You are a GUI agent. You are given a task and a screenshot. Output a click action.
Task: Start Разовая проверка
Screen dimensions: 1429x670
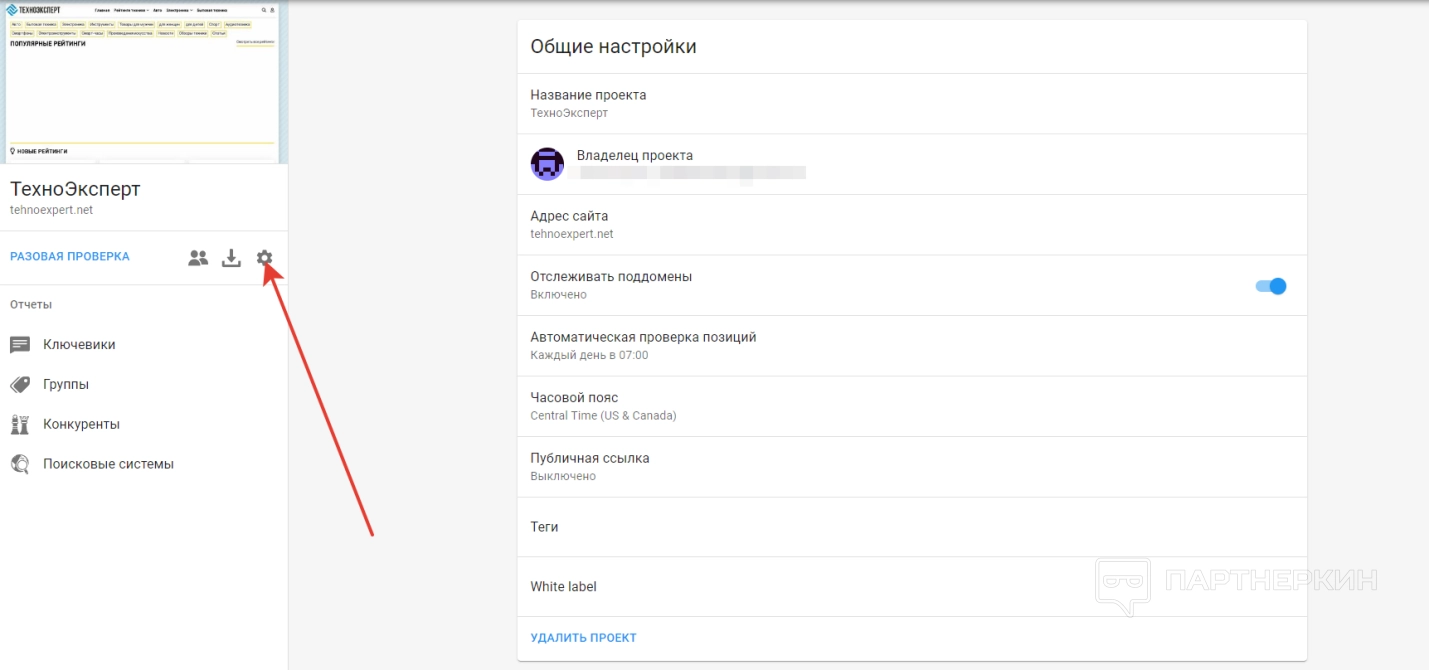coord(70,256)
